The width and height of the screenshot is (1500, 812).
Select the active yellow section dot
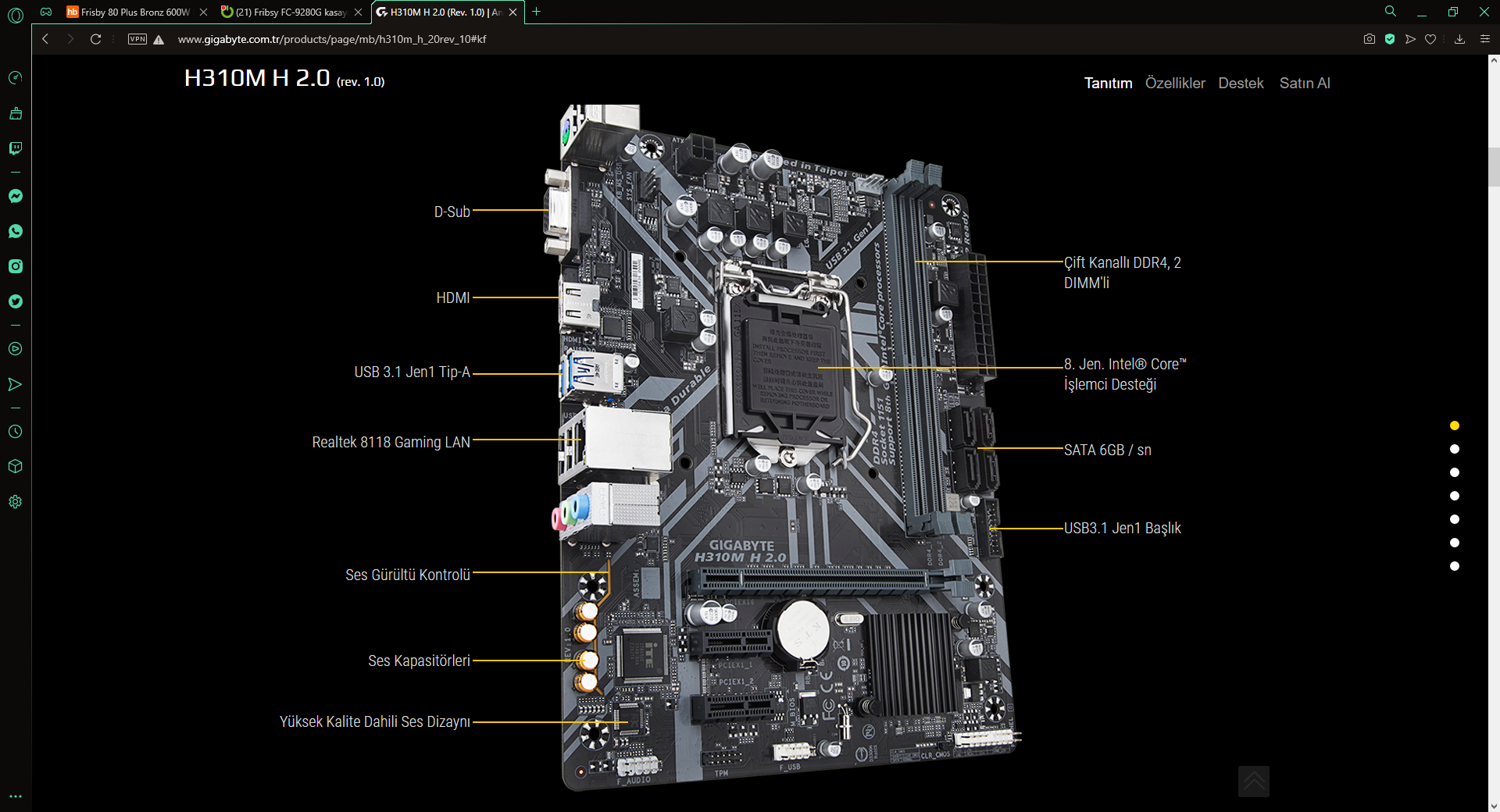point(1455,426)
